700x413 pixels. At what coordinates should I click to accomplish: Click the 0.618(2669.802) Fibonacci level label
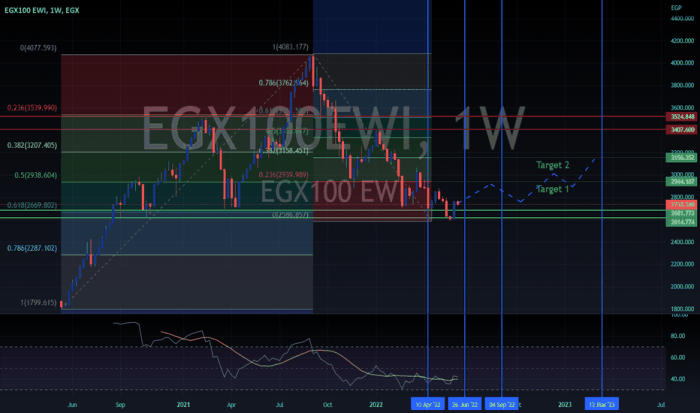point(32,205)
